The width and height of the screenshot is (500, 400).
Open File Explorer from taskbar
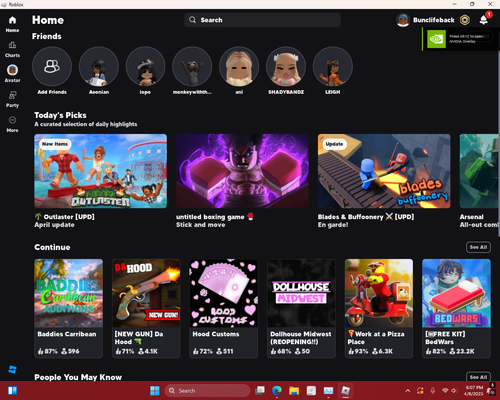294,391
